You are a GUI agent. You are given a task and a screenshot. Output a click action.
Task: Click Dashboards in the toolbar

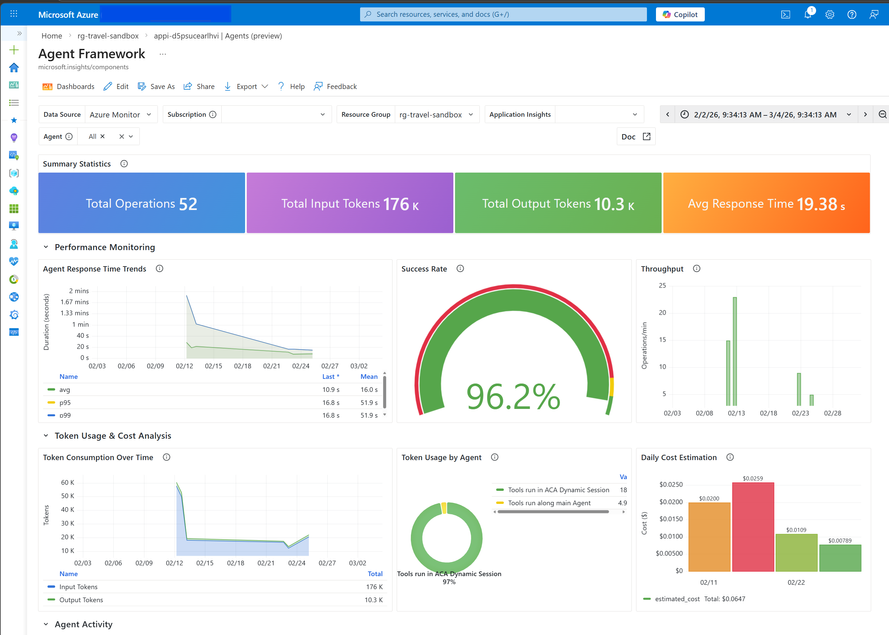coord(69,87)
